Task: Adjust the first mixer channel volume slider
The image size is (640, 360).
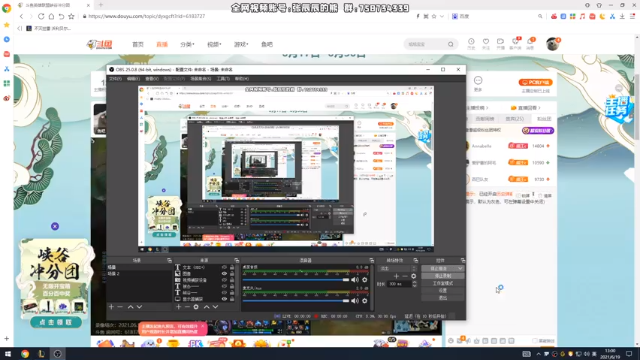Action: pos(296,280)
